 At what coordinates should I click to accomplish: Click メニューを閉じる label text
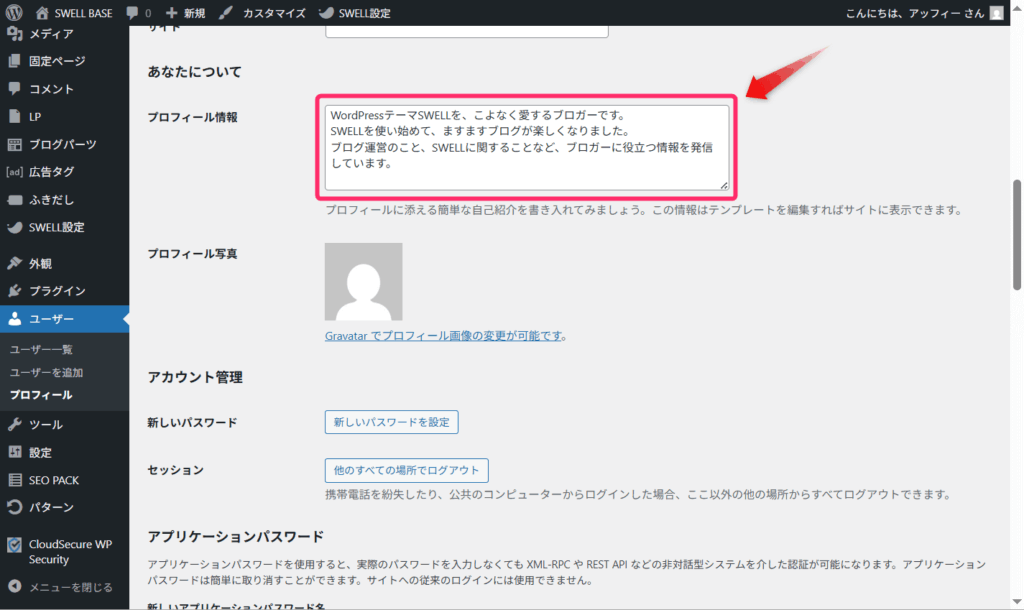(x=71, y=587)
